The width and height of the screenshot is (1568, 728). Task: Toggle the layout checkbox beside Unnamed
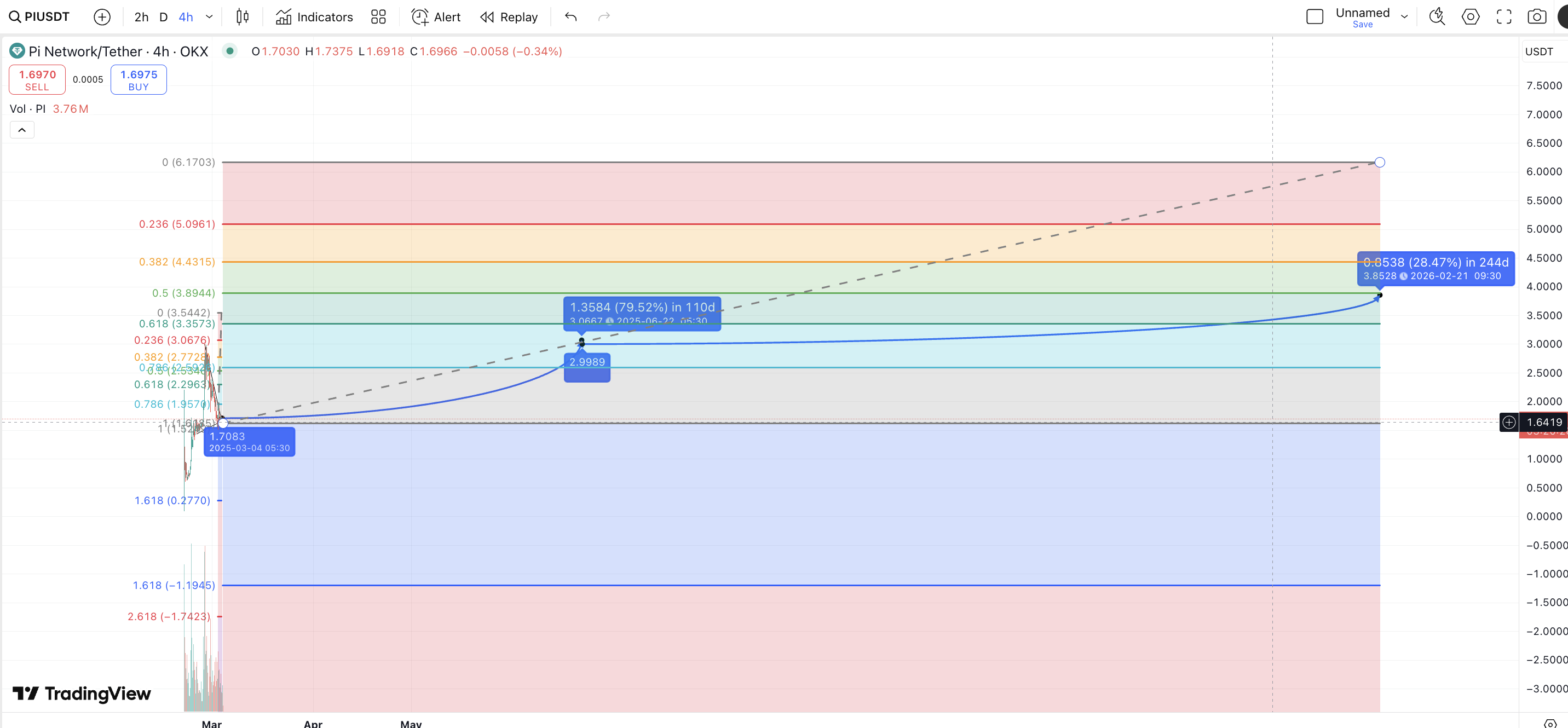(1315, 17)
